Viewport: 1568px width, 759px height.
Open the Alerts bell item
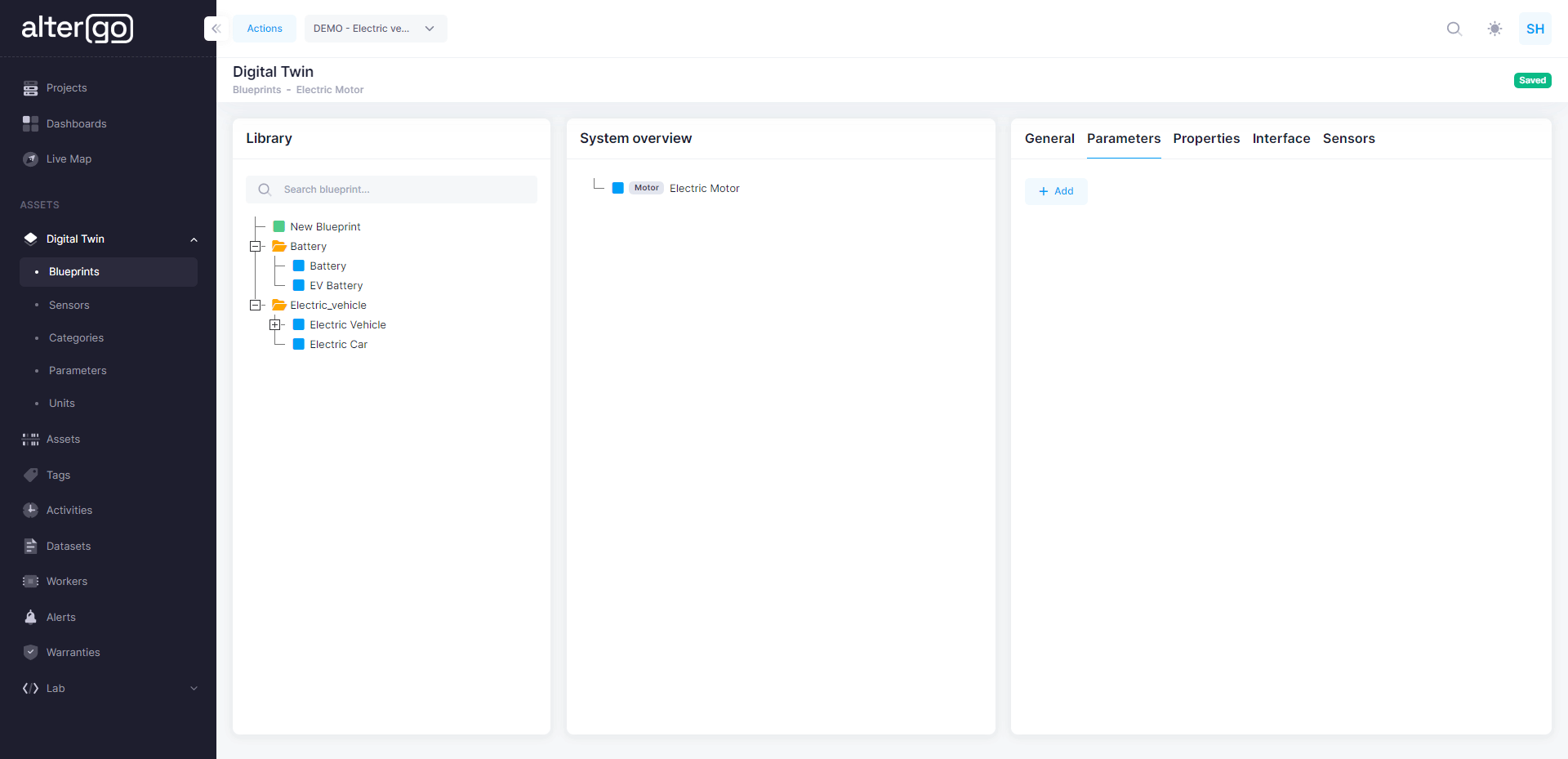[60, 618]
